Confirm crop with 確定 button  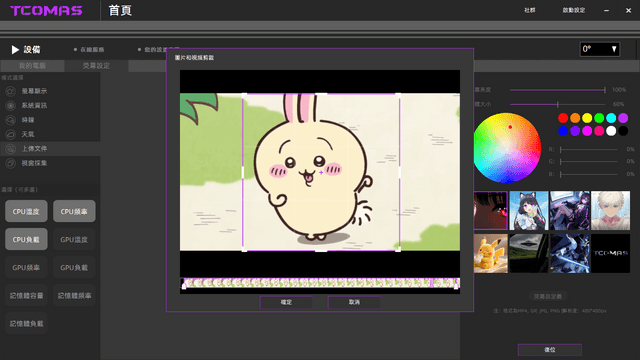coord(286,302)
